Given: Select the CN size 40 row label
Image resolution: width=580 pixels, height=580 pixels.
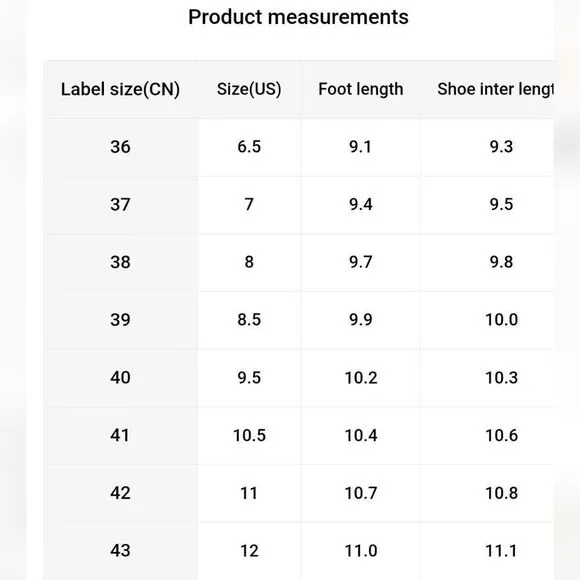Looking at the screenshot, I should tap(120, 378).
